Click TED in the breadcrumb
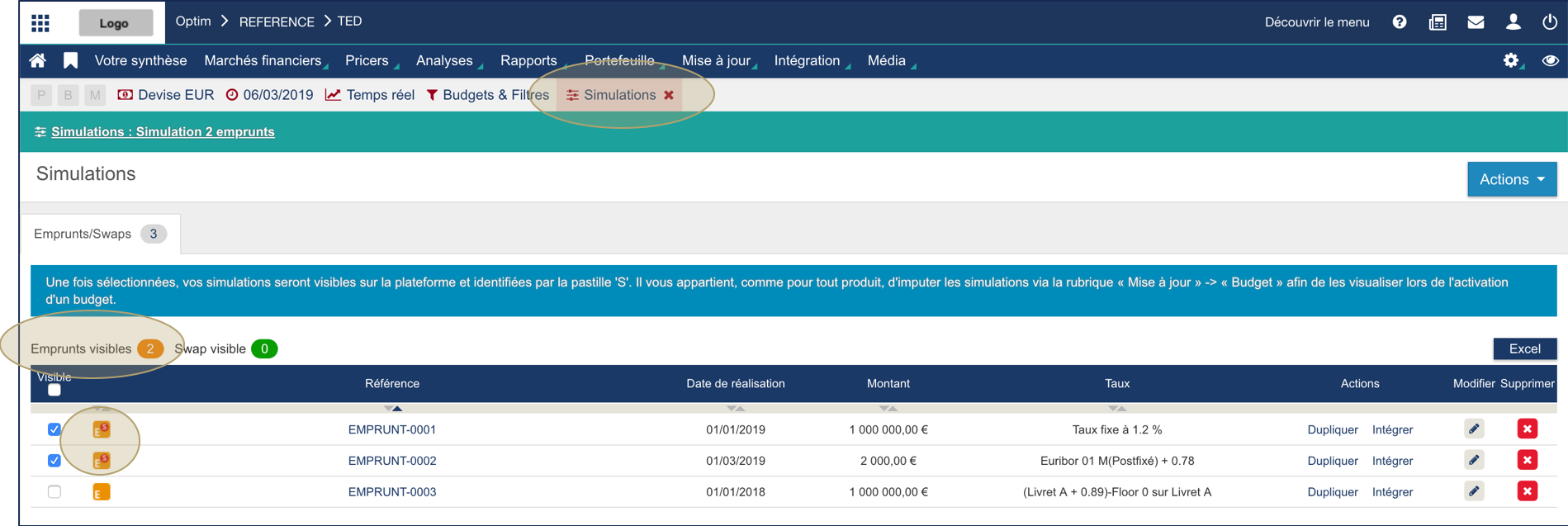Screen dimensions: 1568x526 coord(349,21)
